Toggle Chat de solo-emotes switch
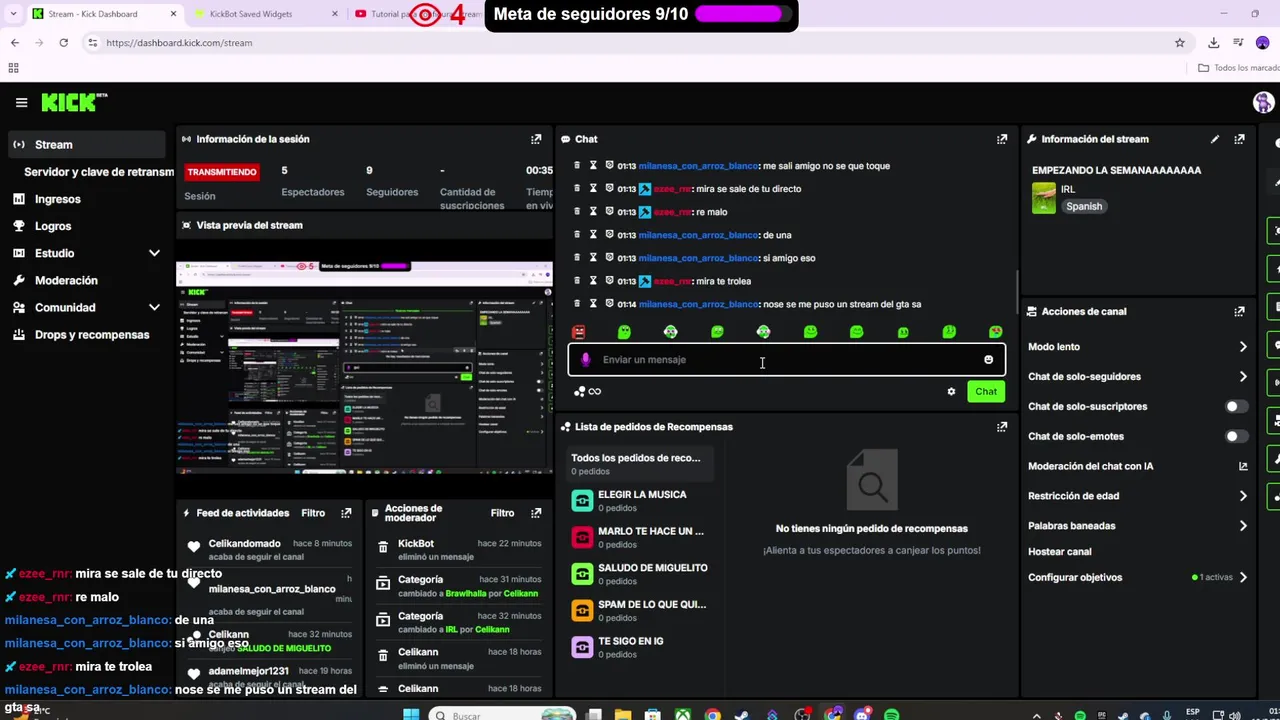This screenshot has height=720, width=1280. [1237, 436]
